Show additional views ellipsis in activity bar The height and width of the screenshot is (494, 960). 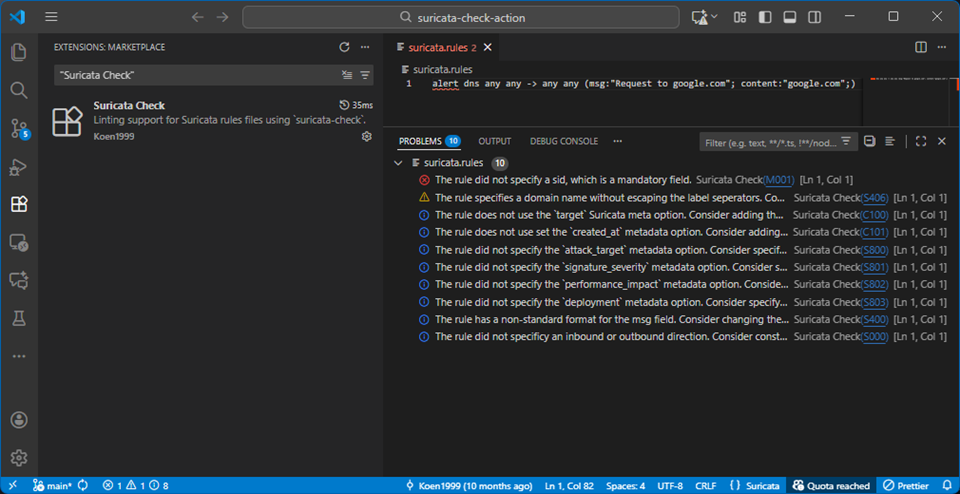19,356
